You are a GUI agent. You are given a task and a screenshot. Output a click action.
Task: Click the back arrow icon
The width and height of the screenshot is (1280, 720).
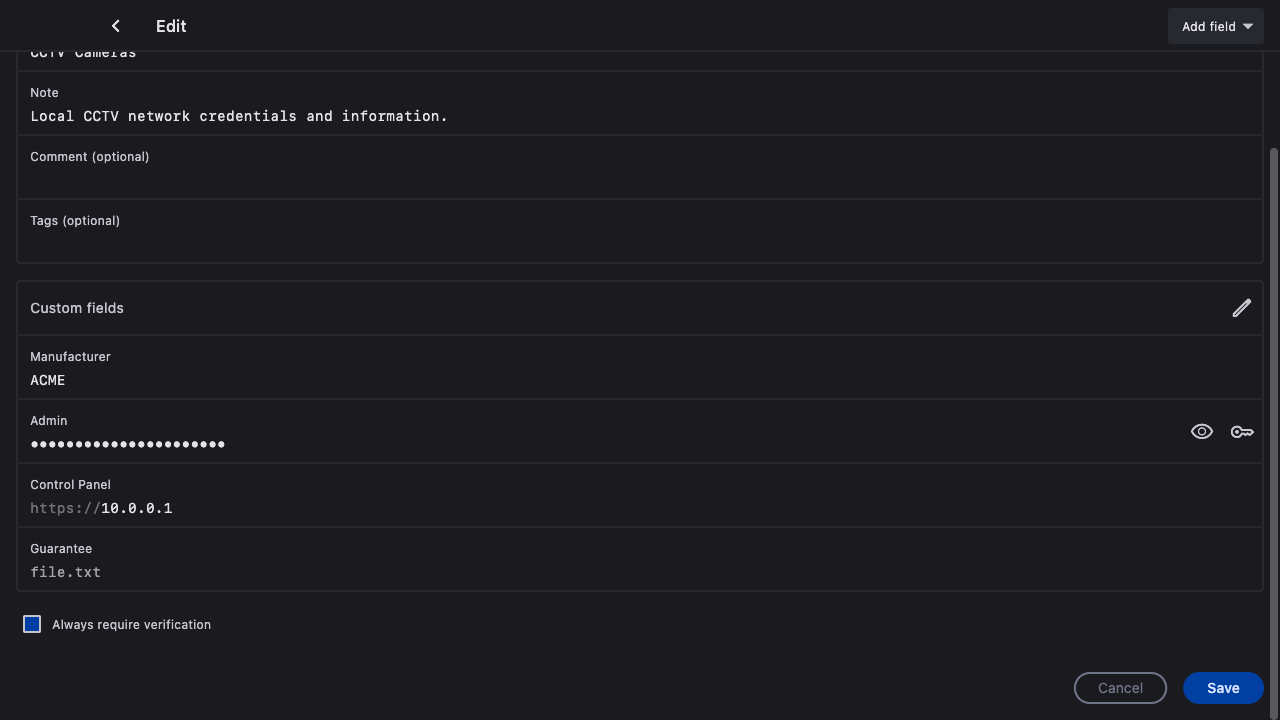[x=116, y=26]
